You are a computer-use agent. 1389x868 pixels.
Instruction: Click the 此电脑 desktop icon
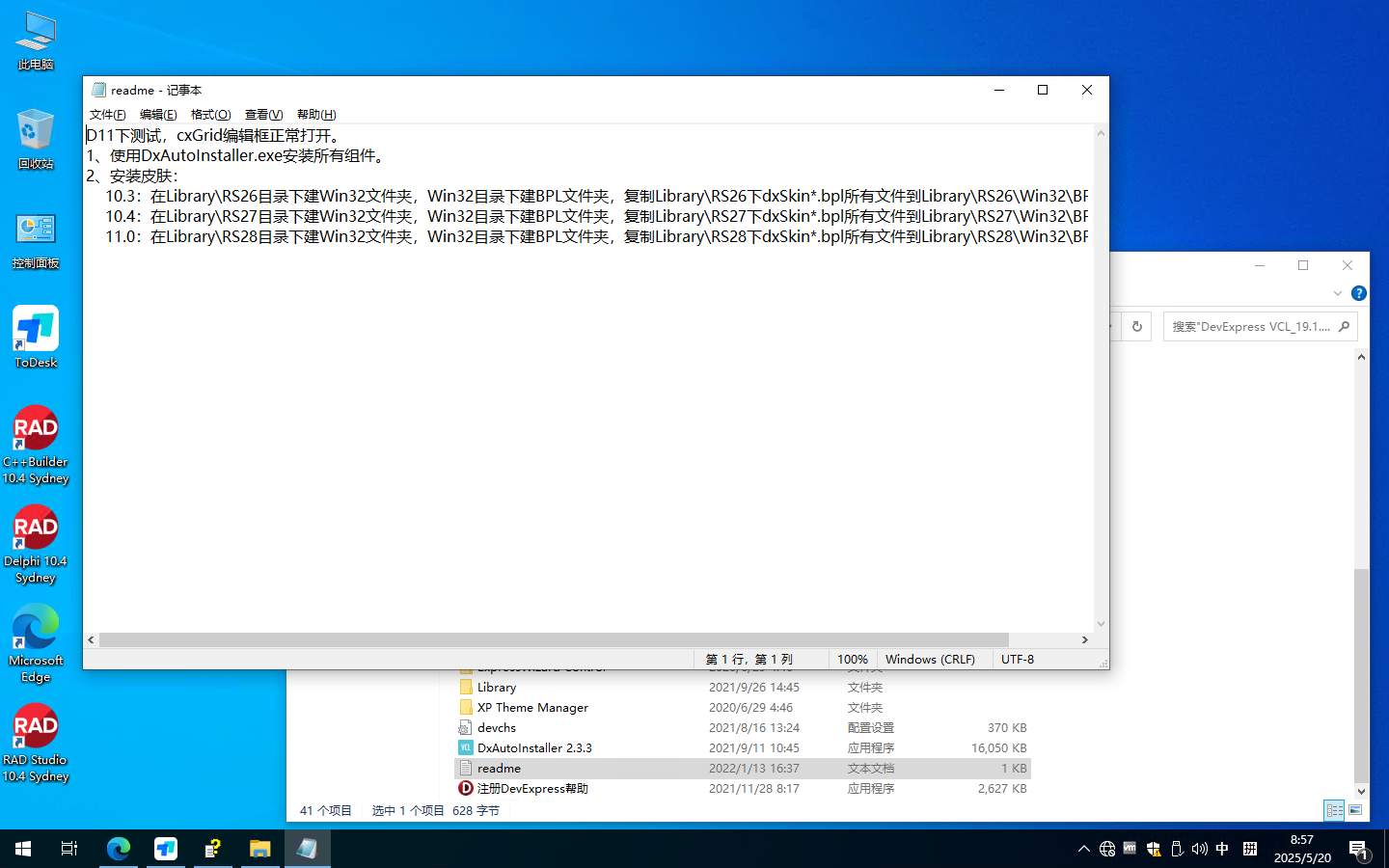[36, 41]
